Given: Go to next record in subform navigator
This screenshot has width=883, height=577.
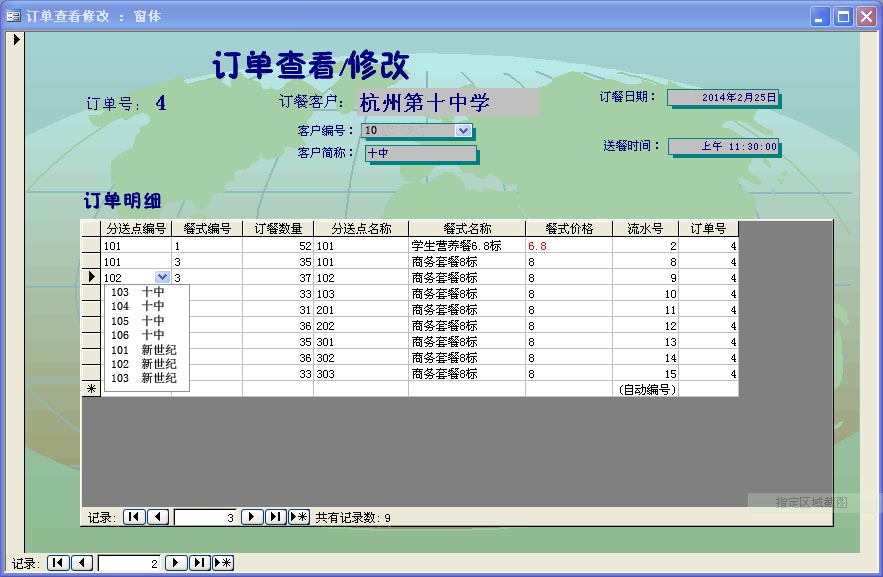Looking at the screenshot, I should 253,517.
